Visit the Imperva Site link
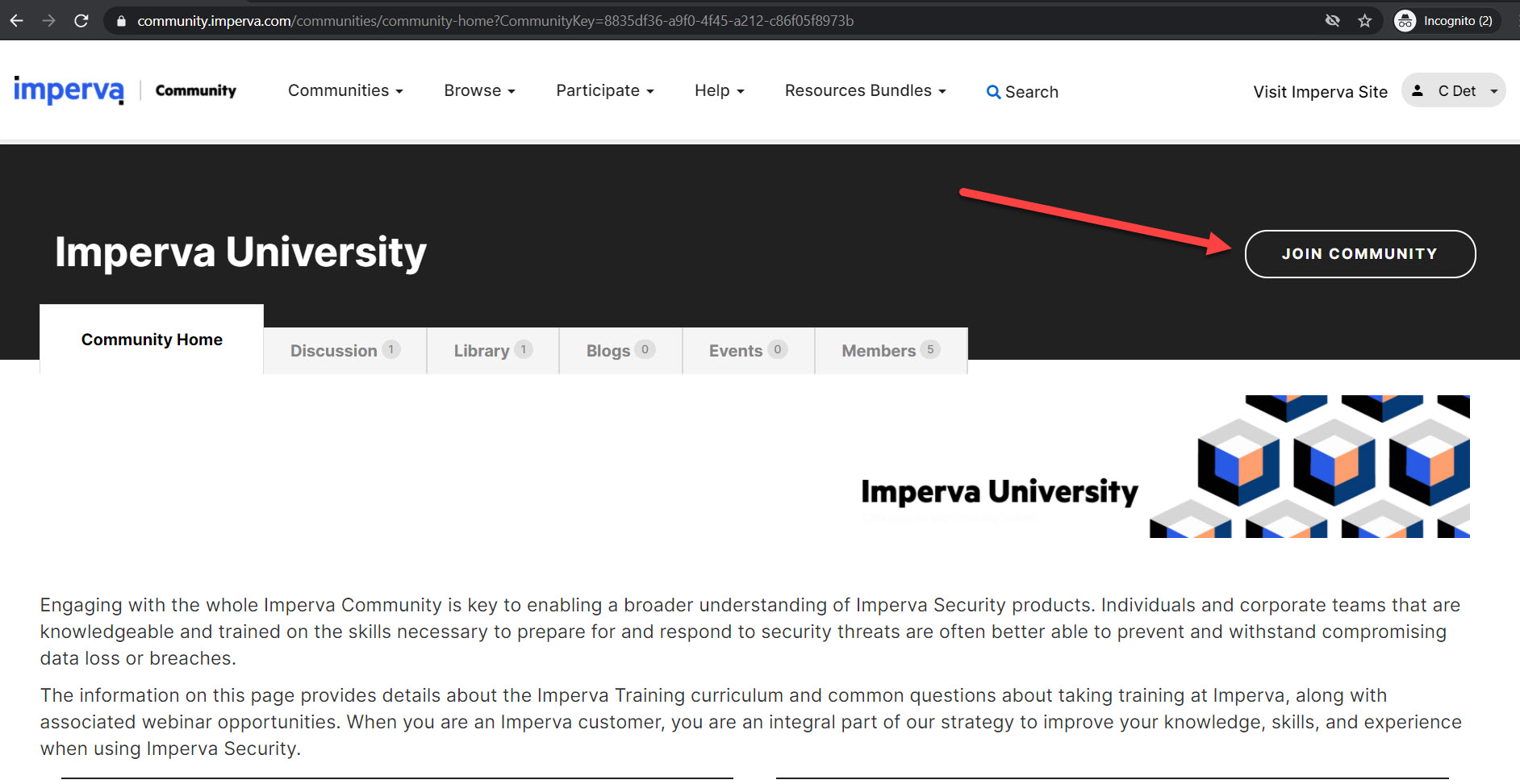 tap(1320, 91)
